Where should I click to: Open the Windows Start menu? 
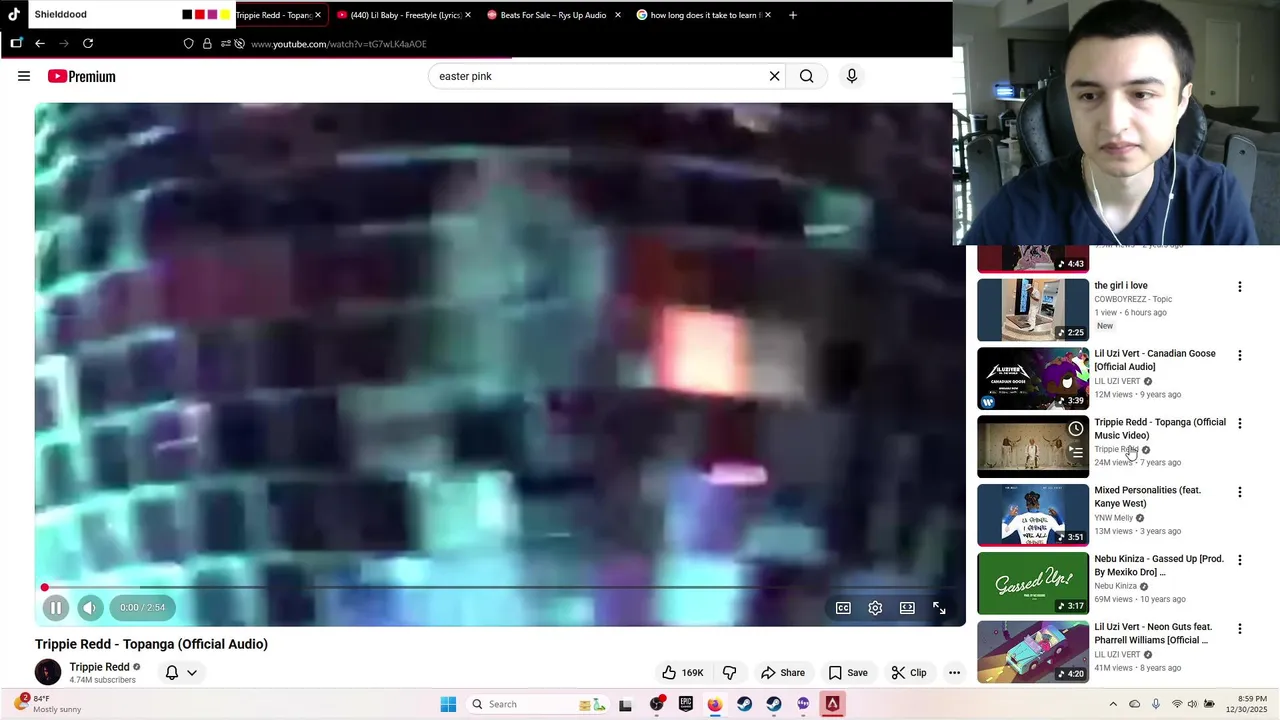(x=448, y=704)
